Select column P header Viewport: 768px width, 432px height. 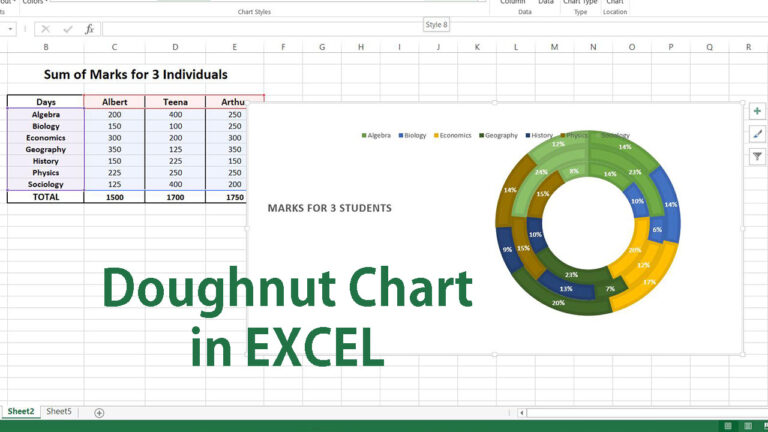[x=671, y=47]
